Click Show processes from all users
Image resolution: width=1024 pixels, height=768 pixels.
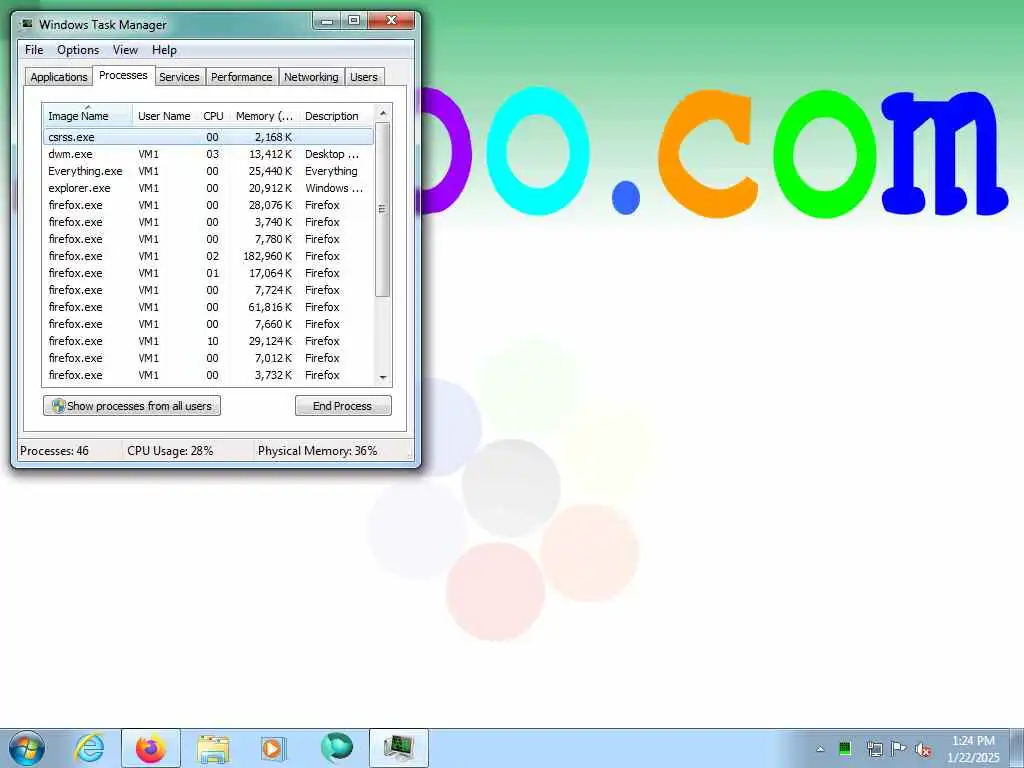click(132, 406)
